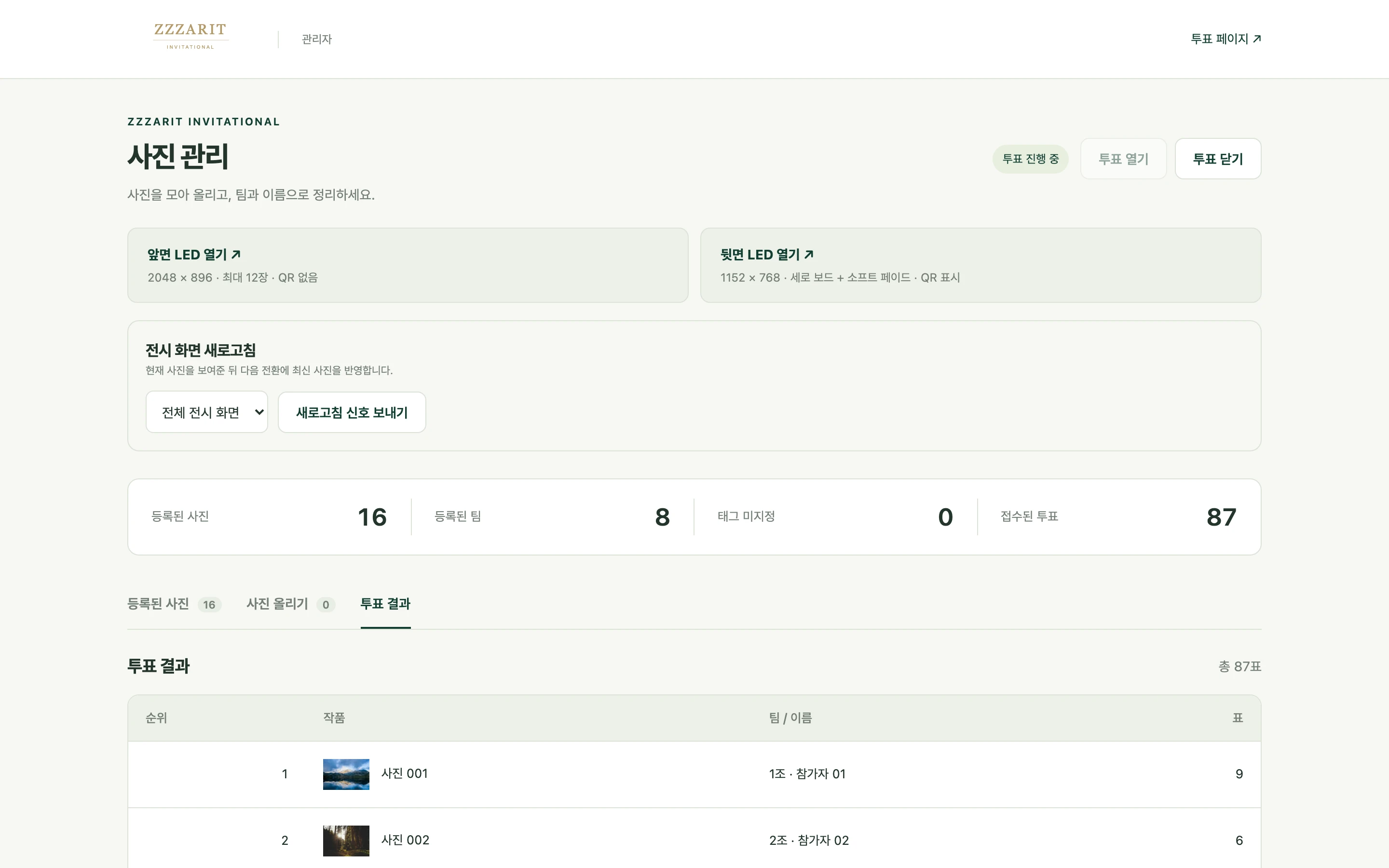Click 새로고침 신호 보내기 button
This screenshot has width=1389, height=868.
[x=352, y=412]
